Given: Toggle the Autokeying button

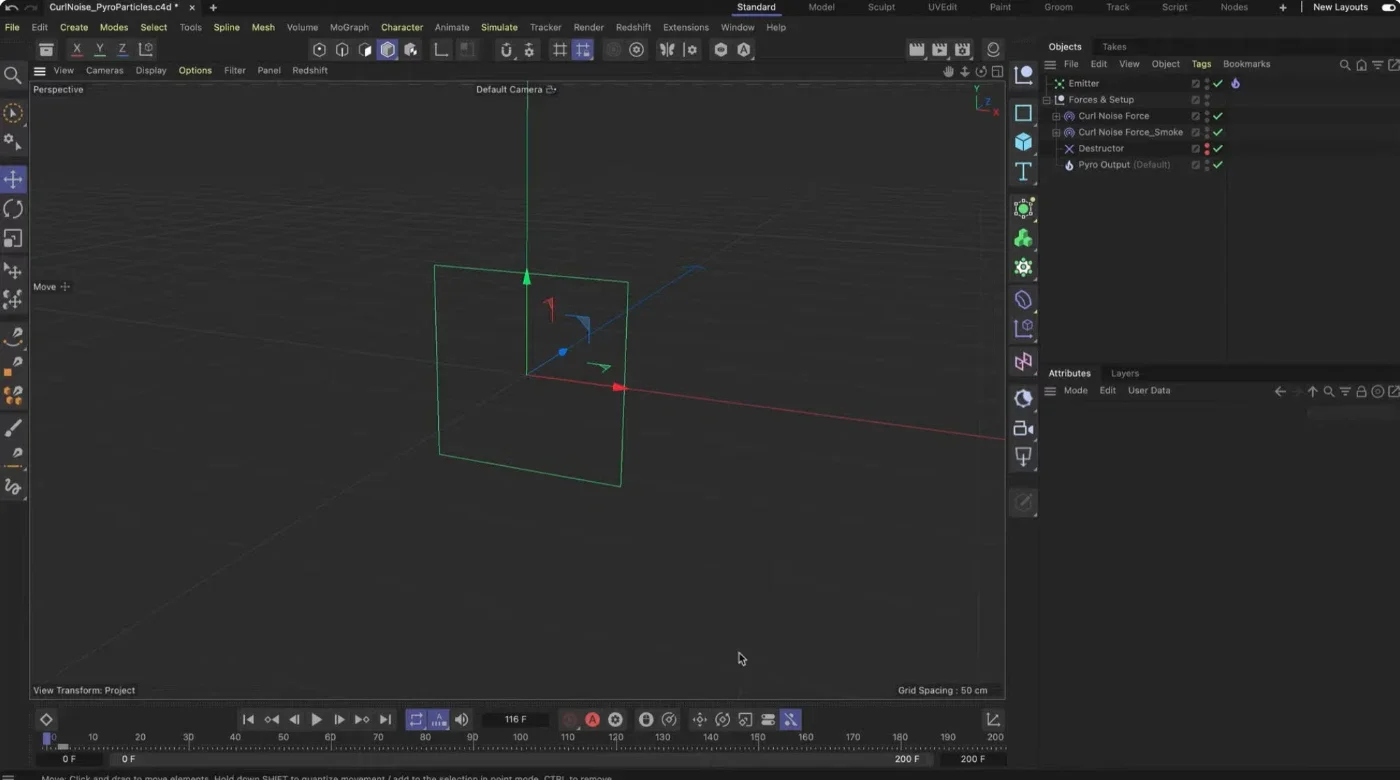Looking at the screenshot, I should (592, 719).
